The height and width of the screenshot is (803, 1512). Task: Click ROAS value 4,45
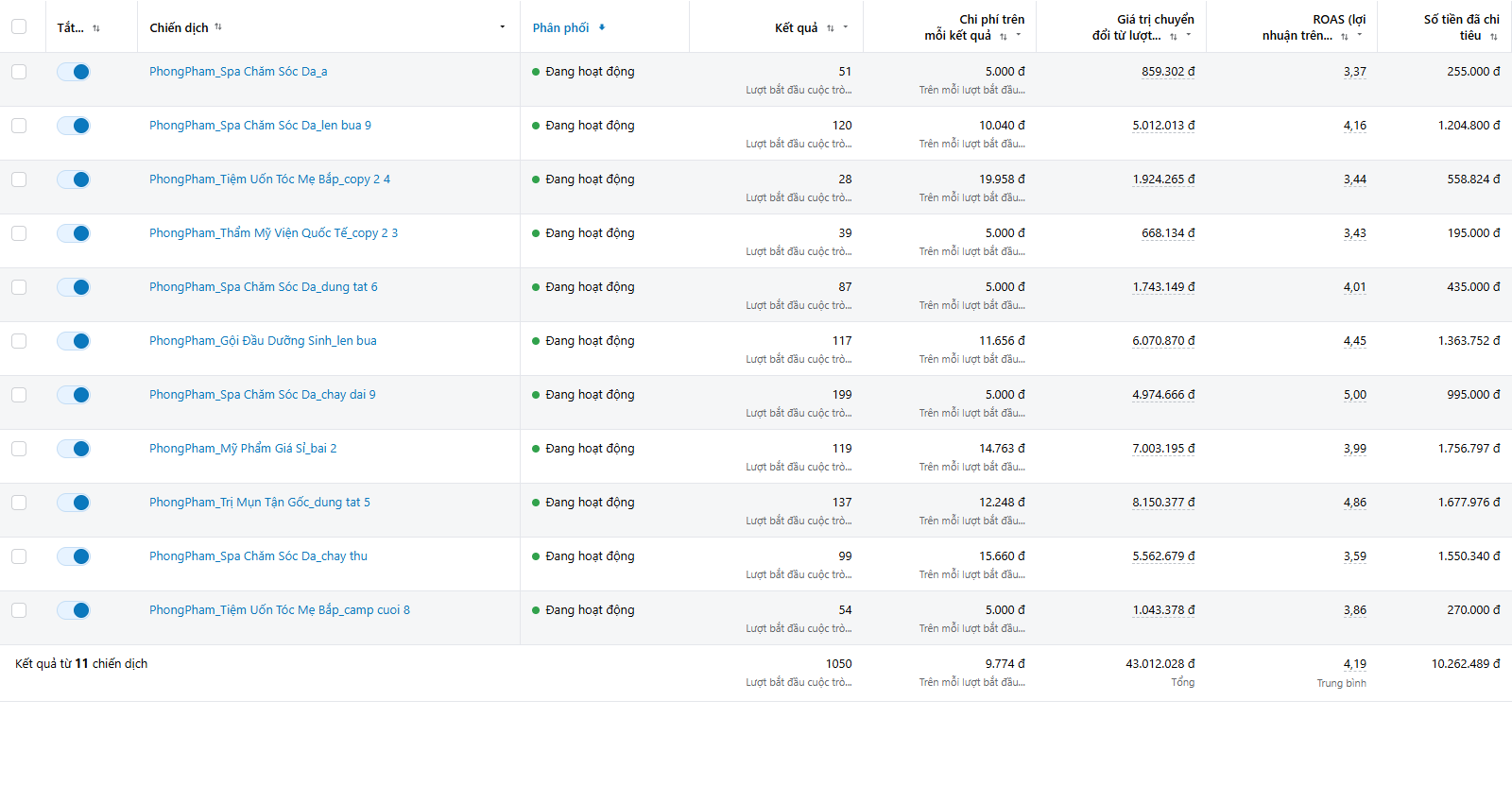tap(1355, 341)
